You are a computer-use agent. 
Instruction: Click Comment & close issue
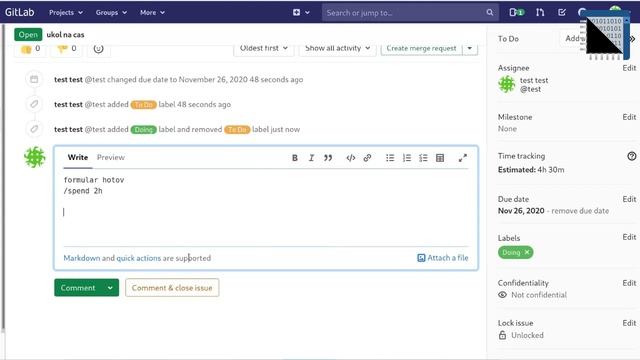pyautogui.click(x=172, y=288)
